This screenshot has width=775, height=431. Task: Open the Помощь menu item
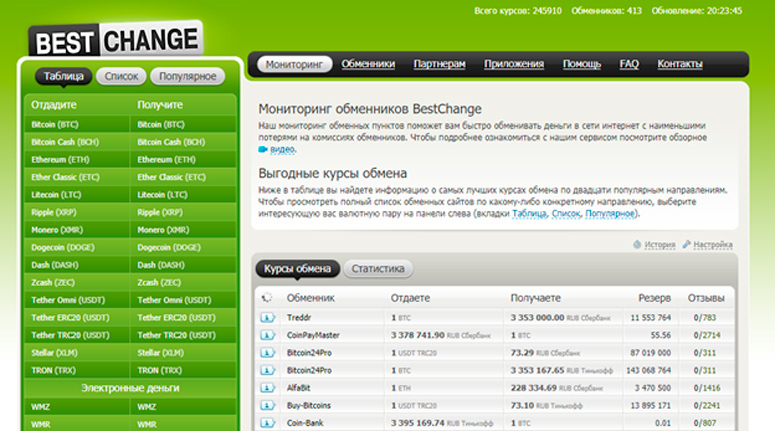coord(582,64)
